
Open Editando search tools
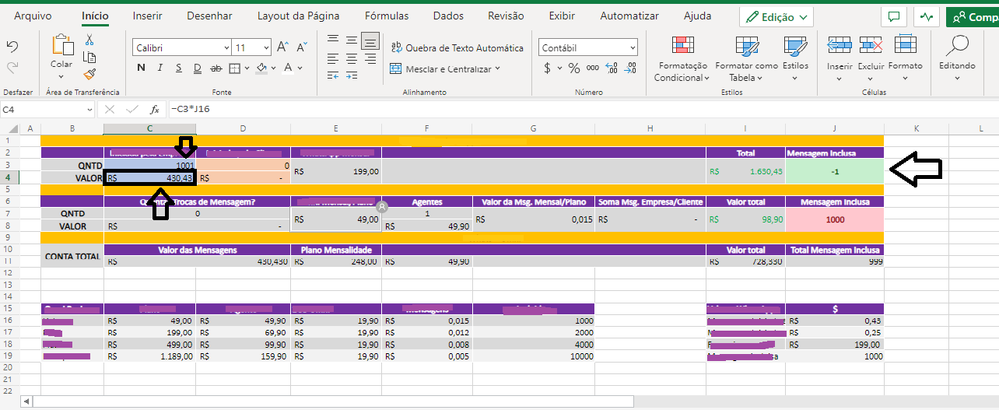[x=957, y=59]
